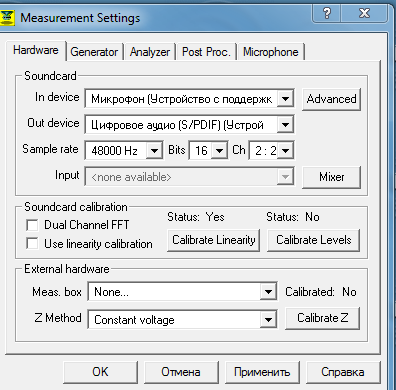Click the Микрофон In device field text
The height and width of the screenshot is (390, 396).
tap(181, 99)
